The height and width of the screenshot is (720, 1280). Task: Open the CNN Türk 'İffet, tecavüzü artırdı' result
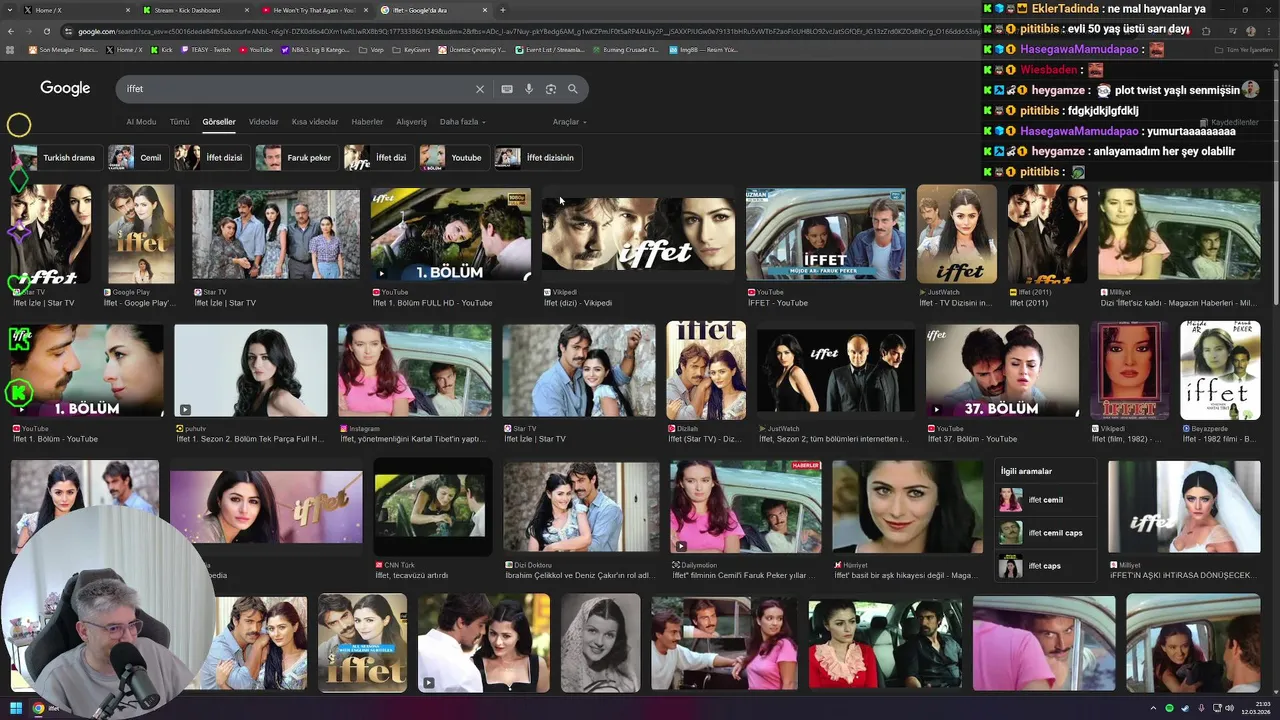(433, 508)
